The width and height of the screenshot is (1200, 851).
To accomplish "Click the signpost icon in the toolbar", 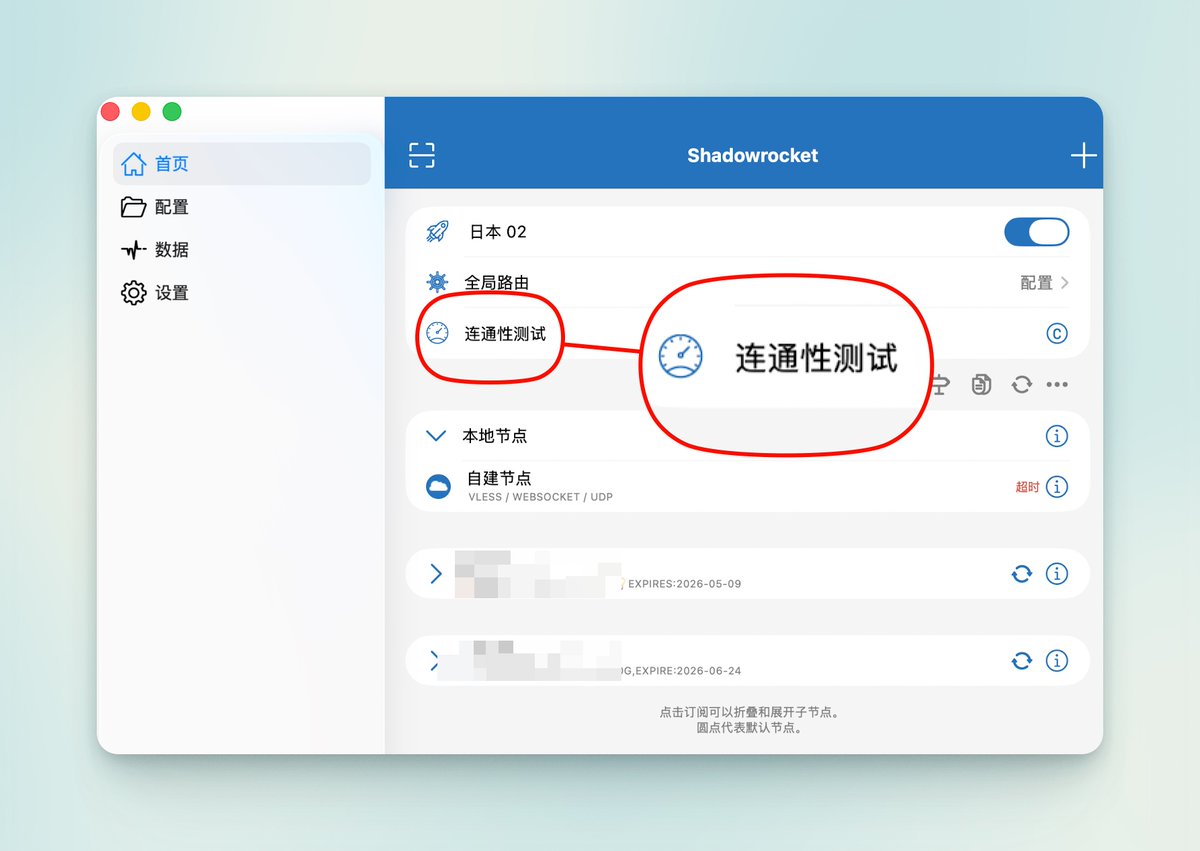I will pyautogui.click(x=942, y=384).
